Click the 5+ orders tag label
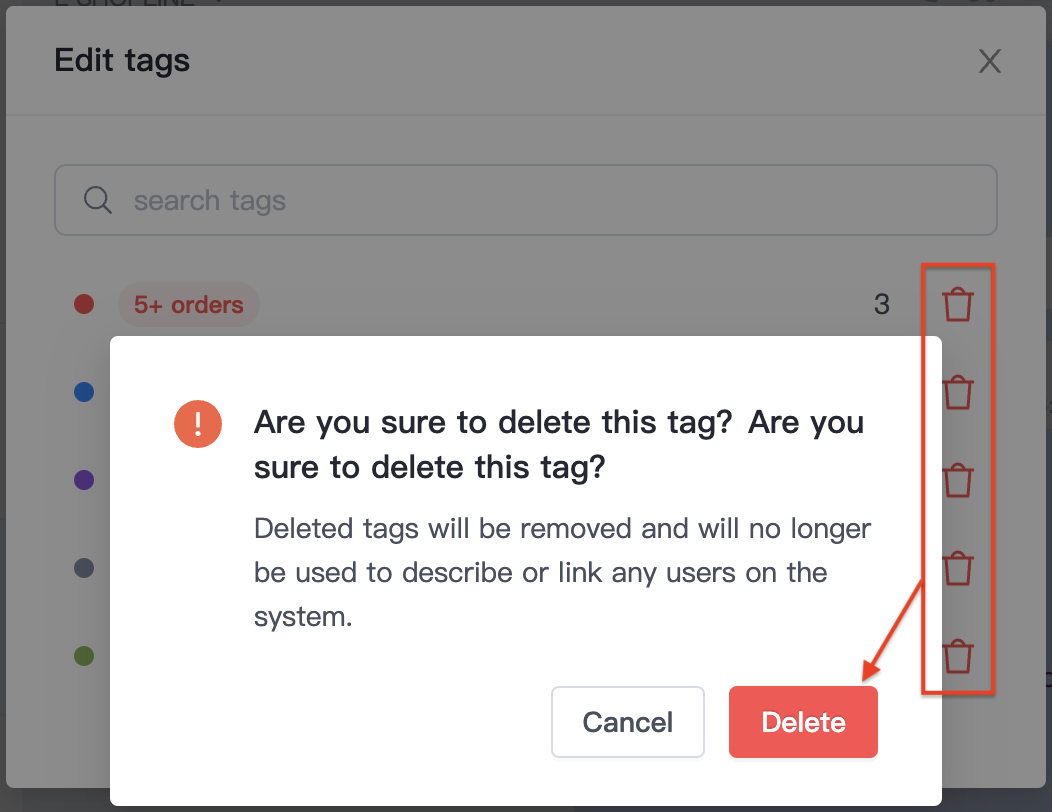The height and width of the screenshot is (812, 1052). pos(189,305)
